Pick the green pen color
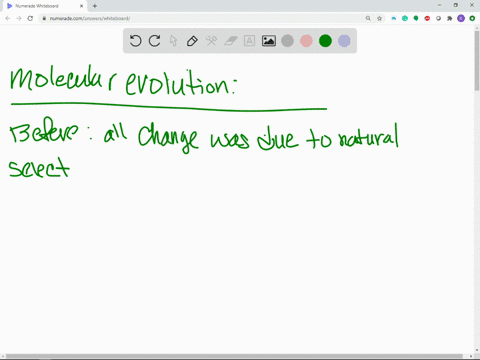Image resolution: width=480 pixels, height=360 pixels. coord(325,41)
